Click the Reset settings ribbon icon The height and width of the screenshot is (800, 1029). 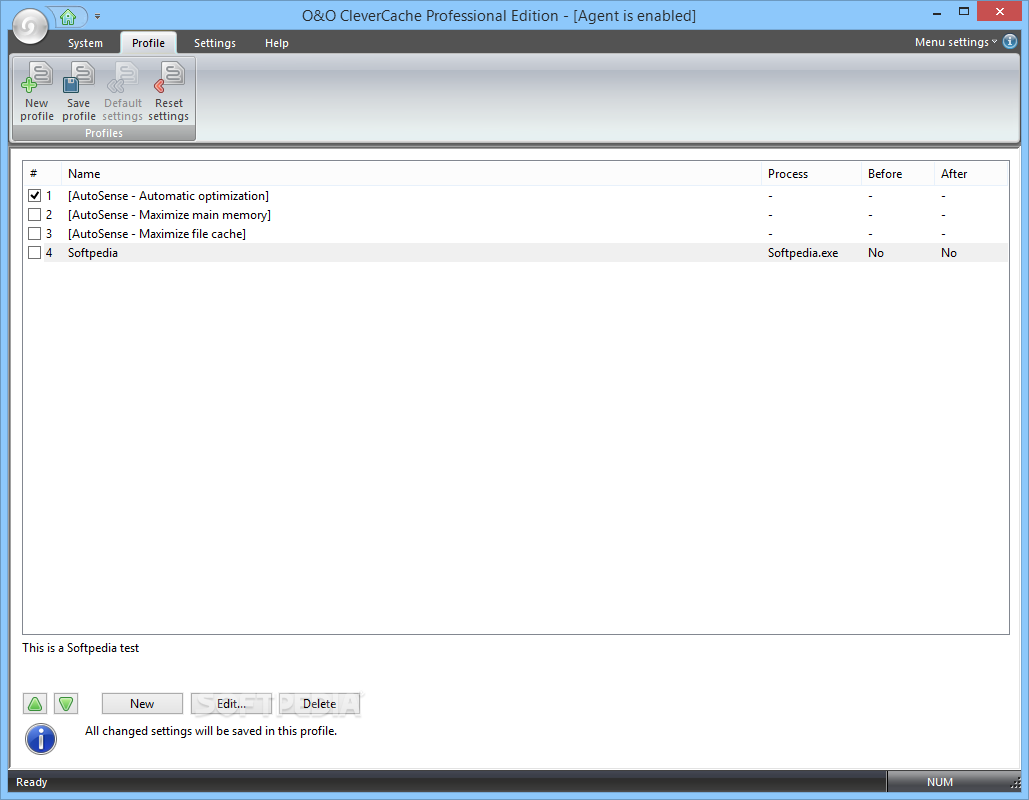(x=169, y=91)
